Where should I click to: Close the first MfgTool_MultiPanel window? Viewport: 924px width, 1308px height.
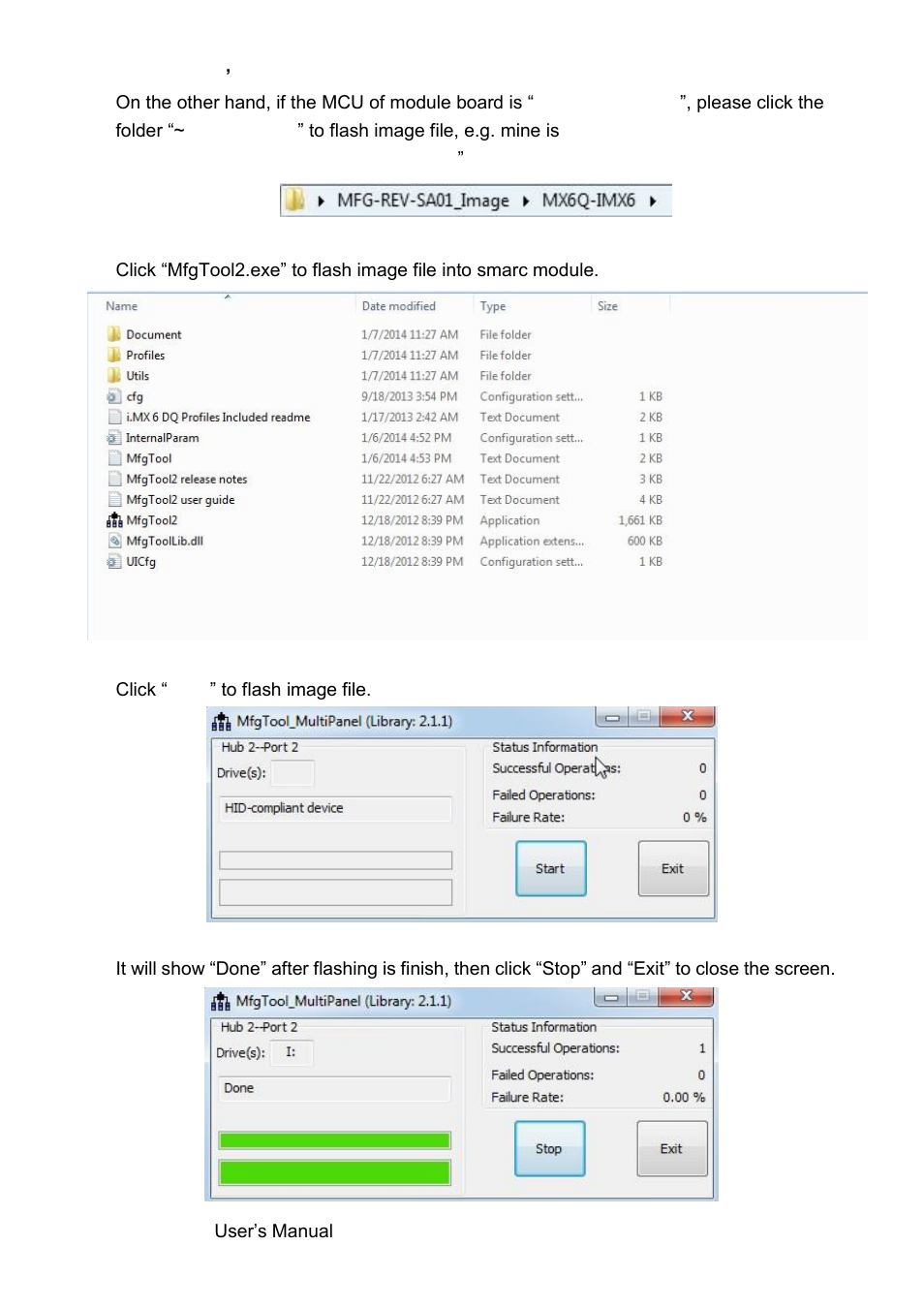[687, 716]
